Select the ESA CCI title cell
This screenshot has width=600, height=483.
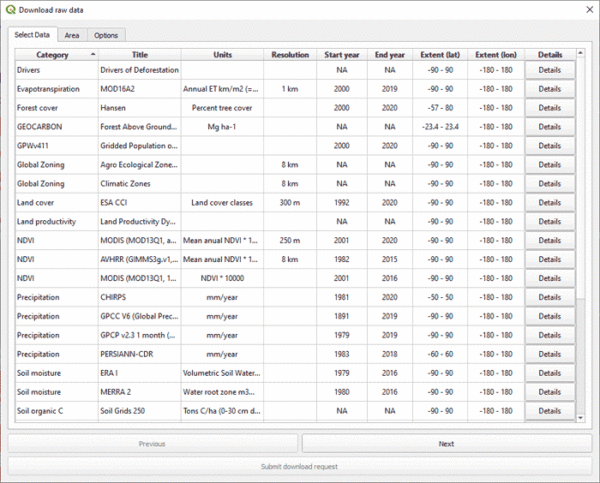coord(139,202)
